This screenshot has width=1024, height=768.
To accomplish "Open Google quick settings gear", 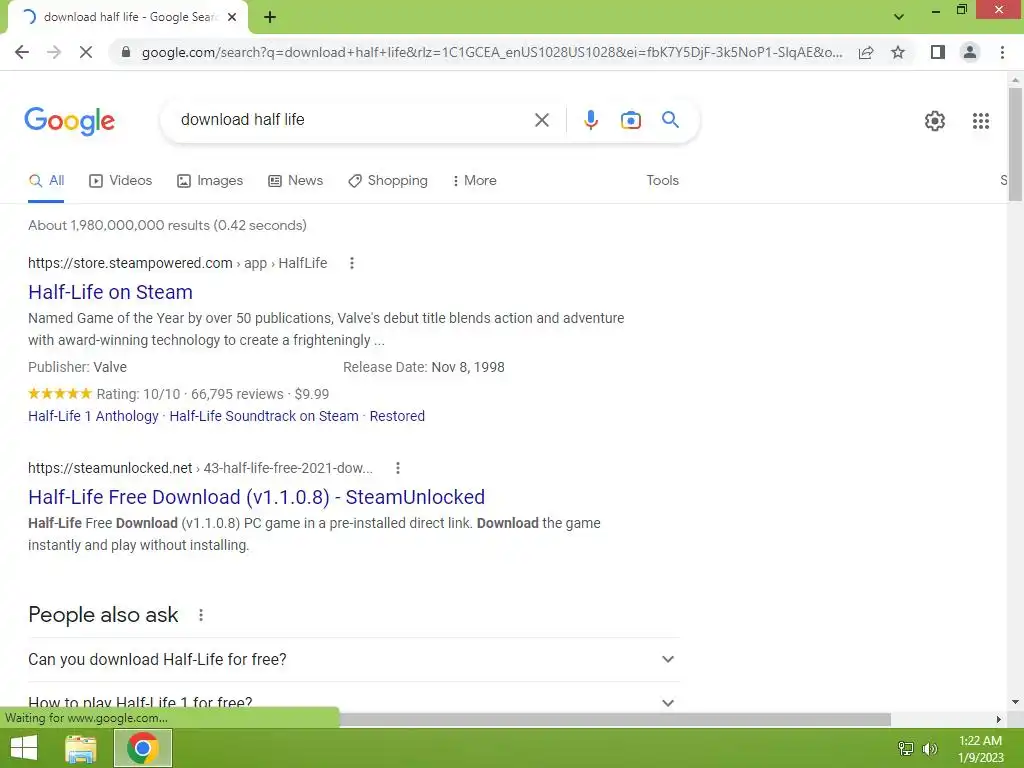I will pyautogui.click(x=935, y=121).
